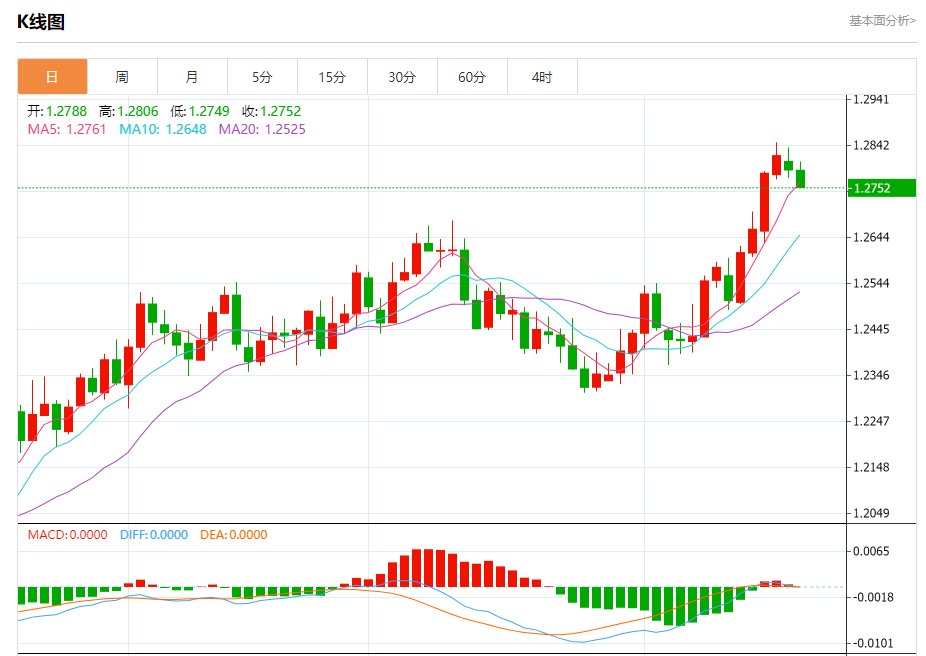Image resolution: width=926 pixels, height=656 pixels.
Task: Click the MA5 indicator label
Action: (67, 129)
